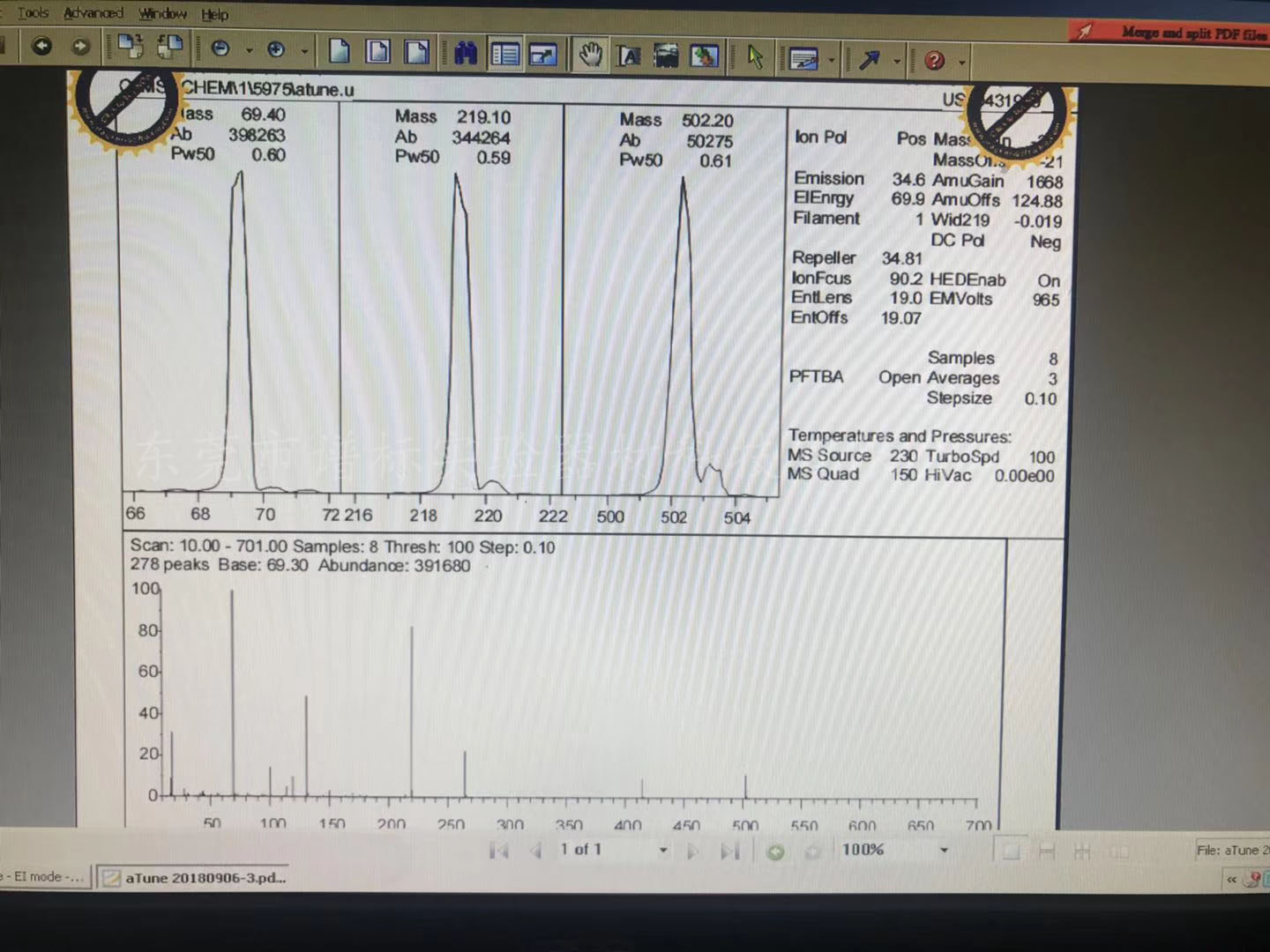Click the next view forward arrow
Viewport: 1270px width, 952px height.
point(80,47)
